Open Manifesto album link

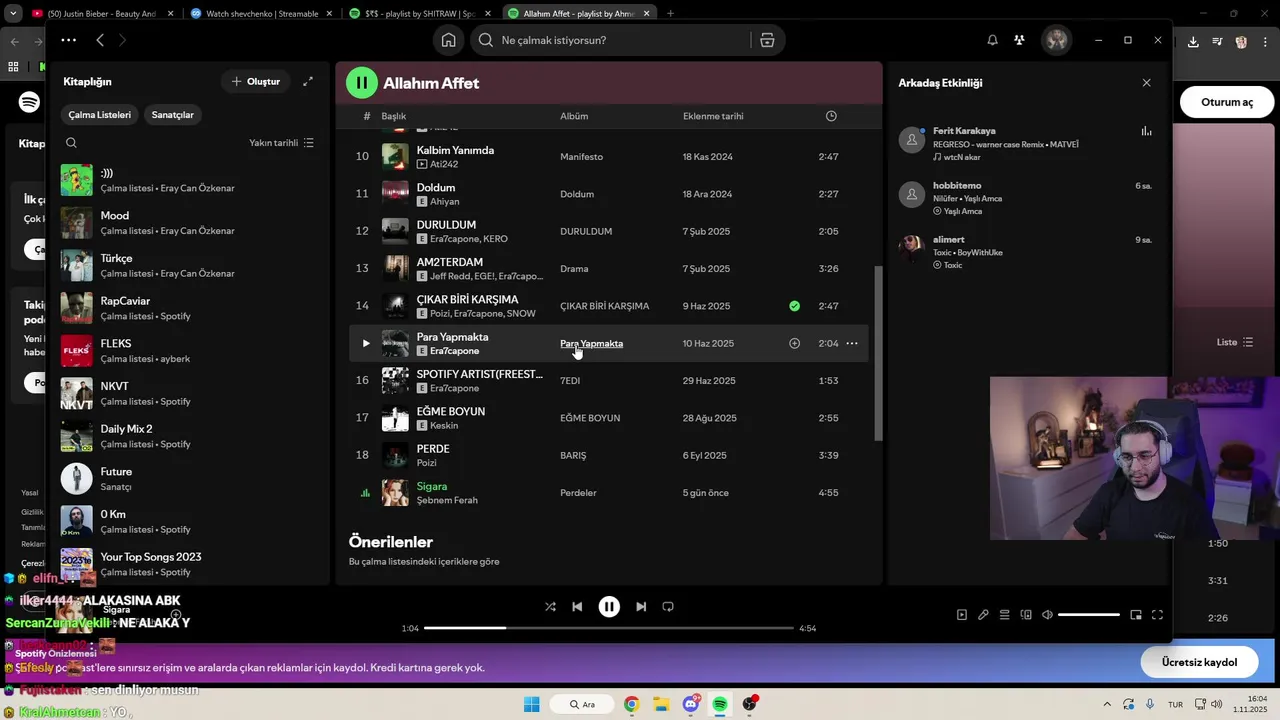pos(581,157)
